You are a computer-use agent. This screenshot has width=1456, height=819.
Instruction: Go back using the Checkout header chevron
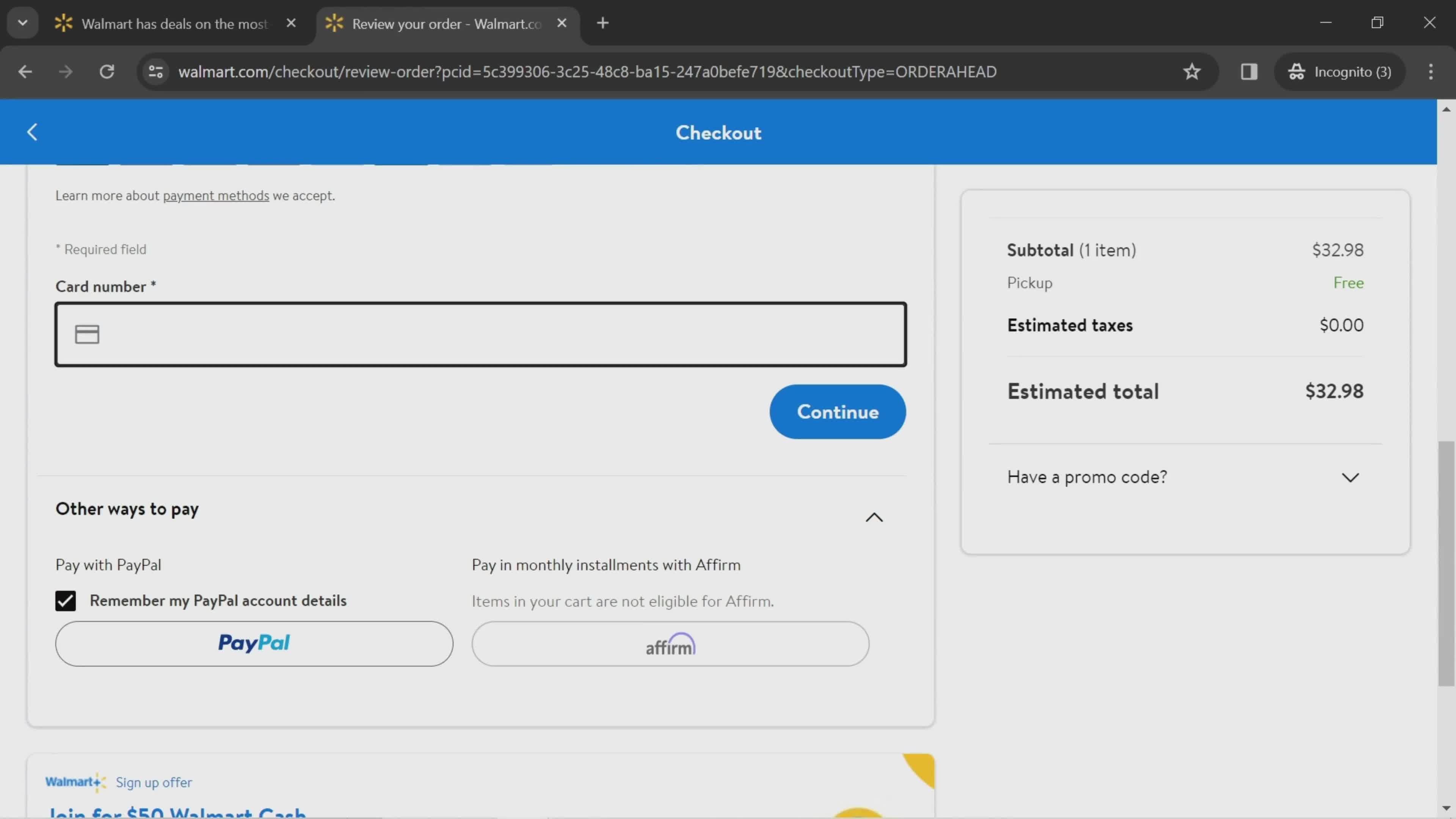point(32,132)
